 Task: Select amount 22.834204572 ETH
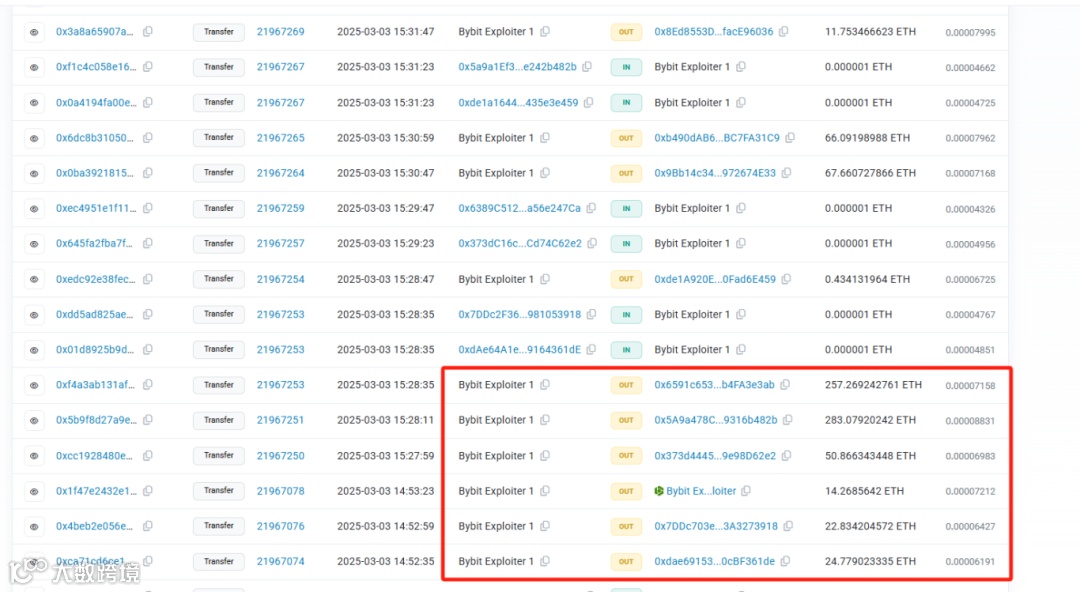pyautogui.click(x=870, y=526)
